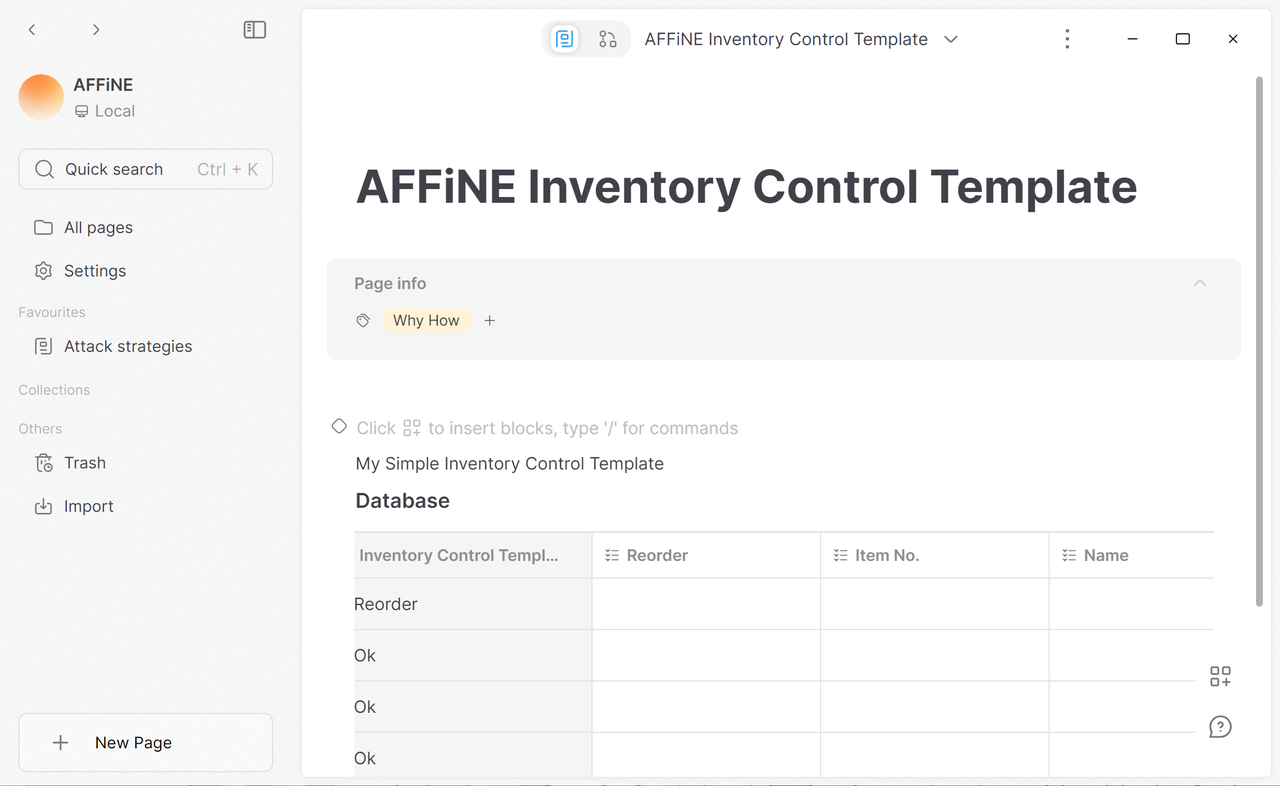Click the Name column header
The image size is (1280, 786).
click(x=1131, y=555)
